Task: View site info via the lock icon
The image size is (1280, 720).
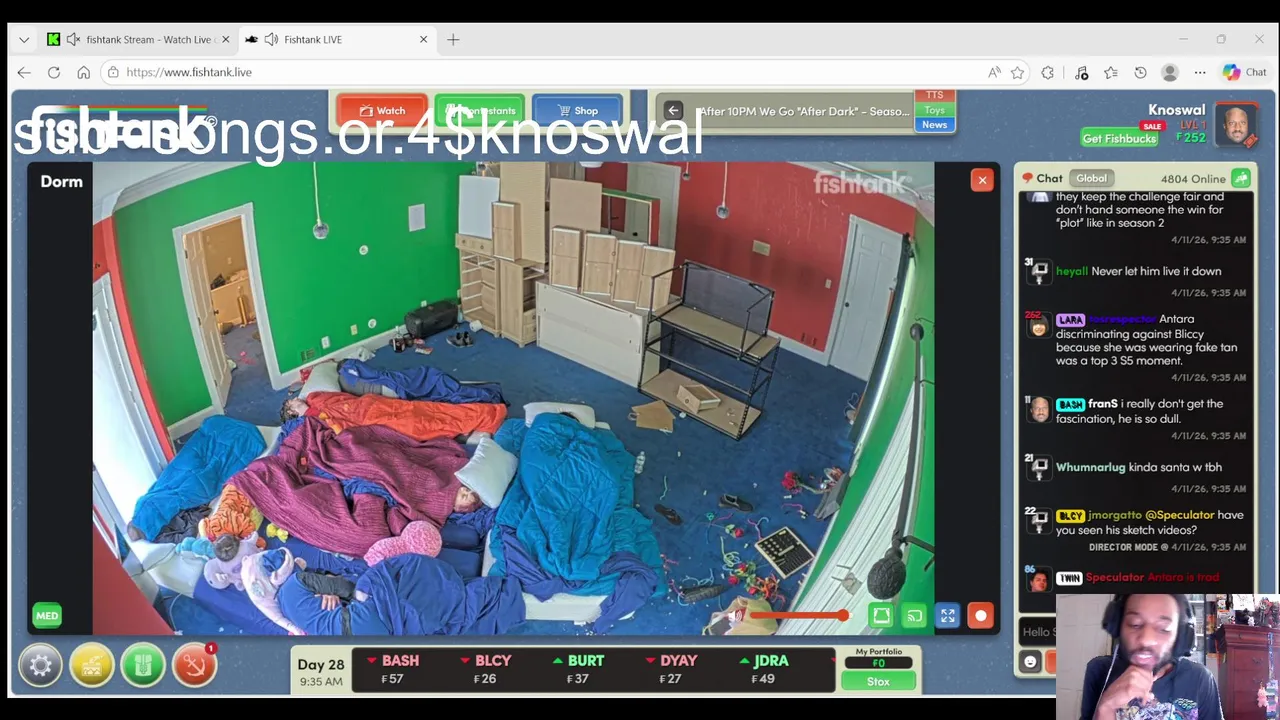Action: coord(113,72)
